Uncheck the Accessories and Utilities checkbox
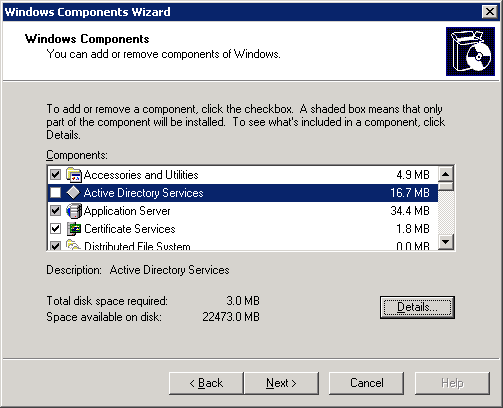Screen dimensions: 503x408 pyautogui.click(x=55, y=175)
